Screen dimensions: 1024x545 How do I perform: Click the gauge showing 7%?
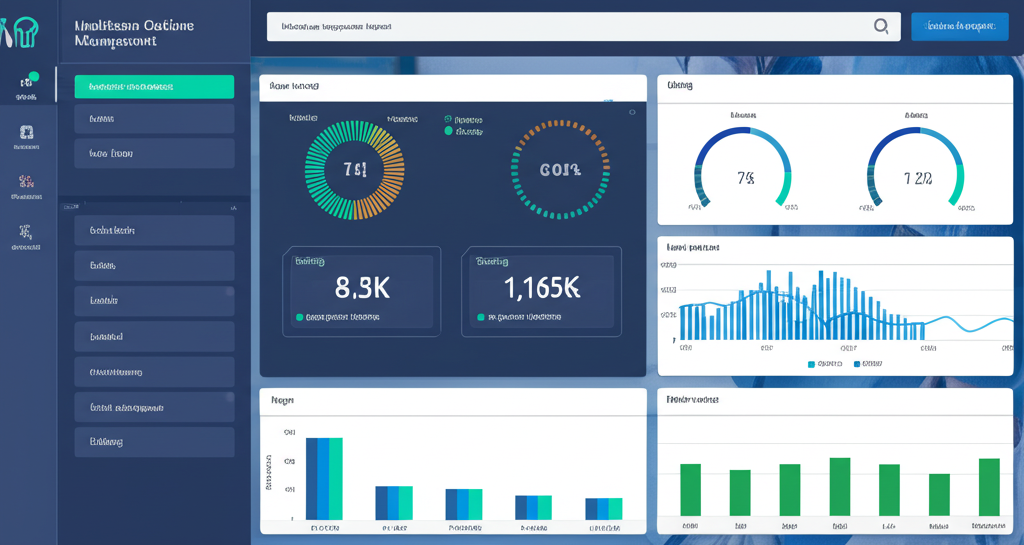point(745,168)
